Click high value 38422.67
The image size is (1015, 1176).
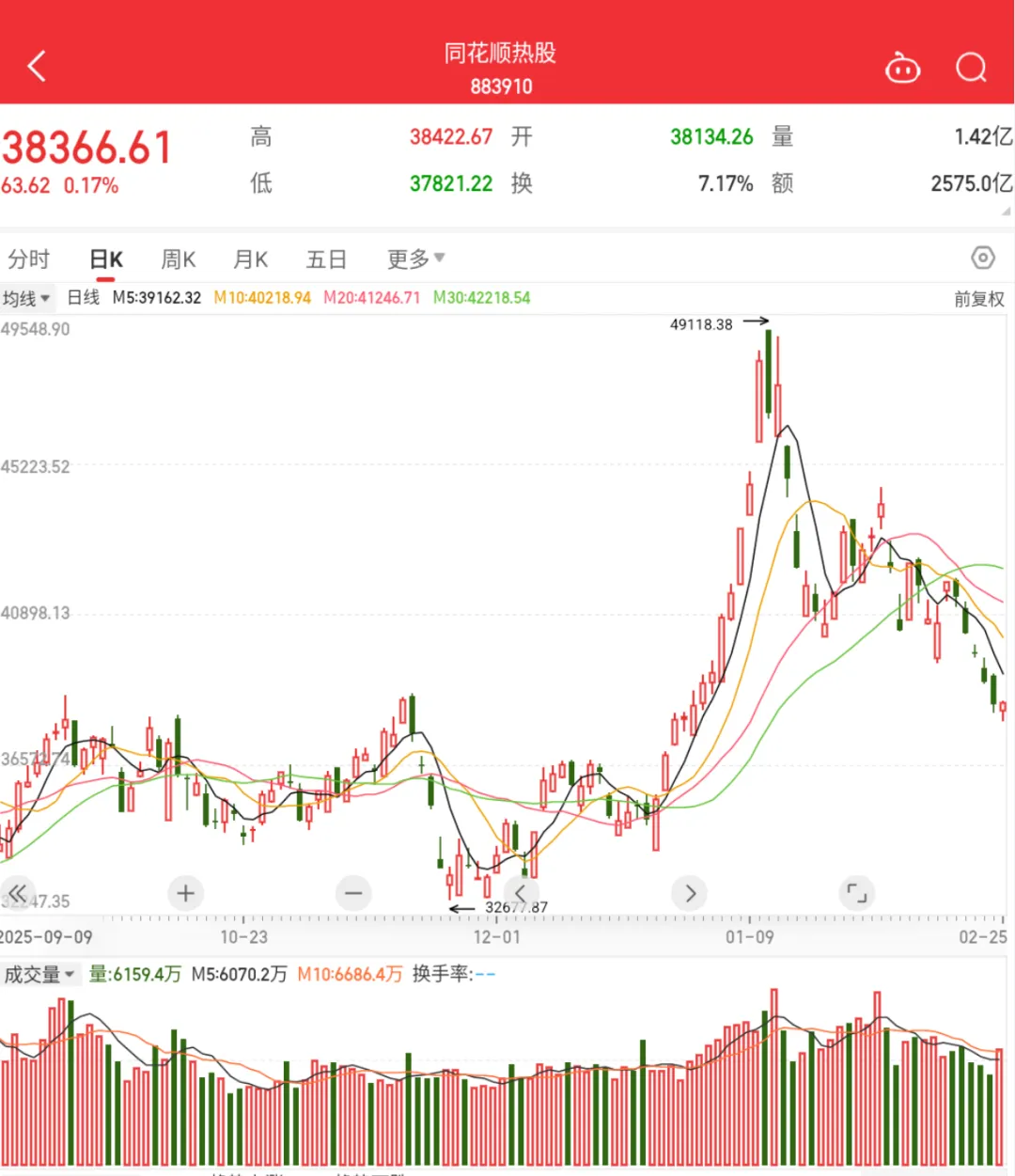[x=451, y=137]
